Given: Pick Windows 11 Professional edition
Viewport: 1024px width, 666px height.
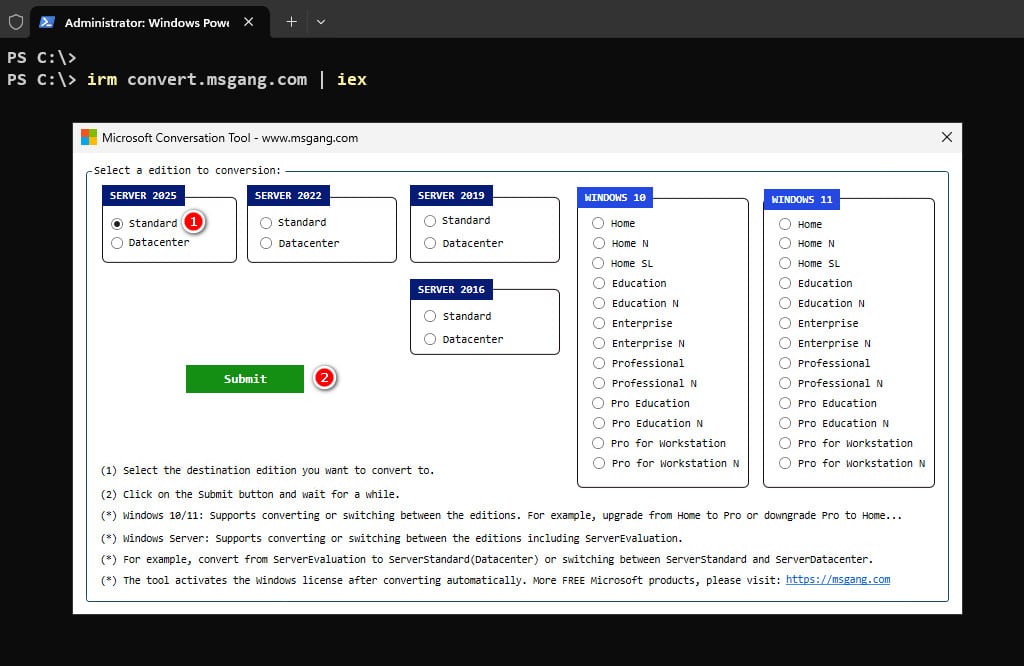Looking at the screenshot, I should tap(785, 363).
